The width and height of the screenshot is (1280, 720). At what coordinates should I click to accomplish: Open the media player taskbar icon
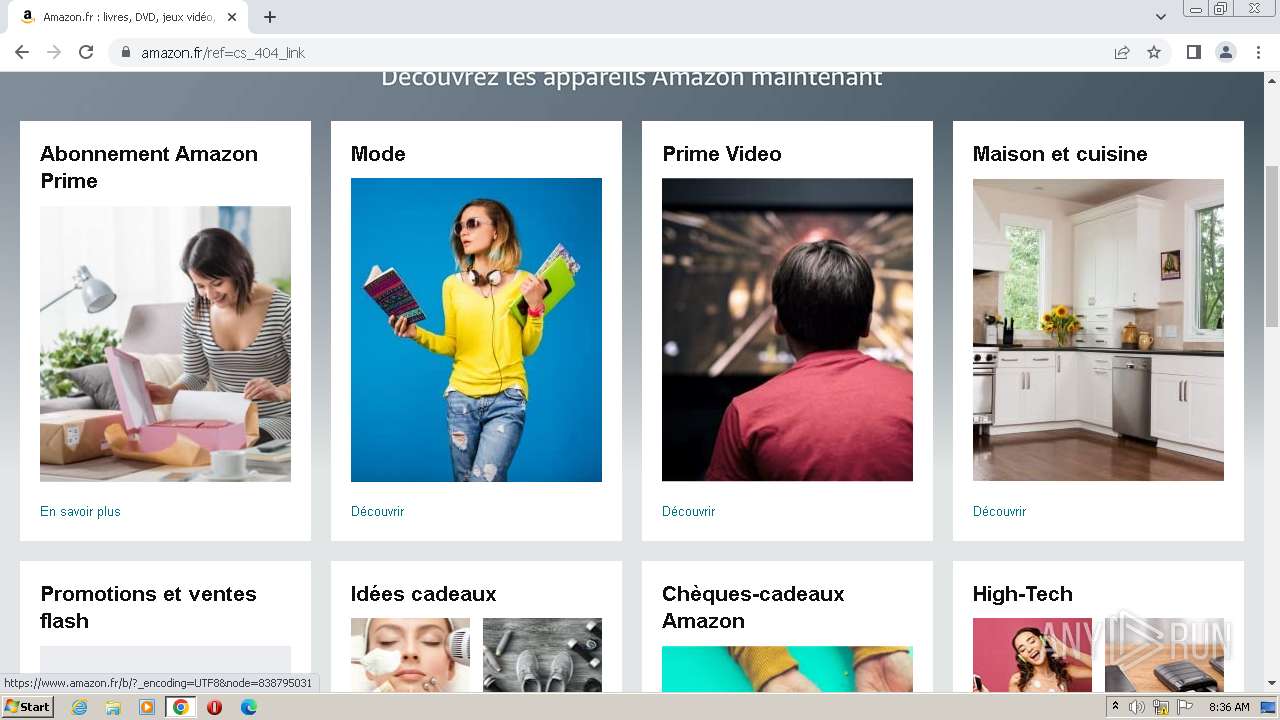pos(147,707)
